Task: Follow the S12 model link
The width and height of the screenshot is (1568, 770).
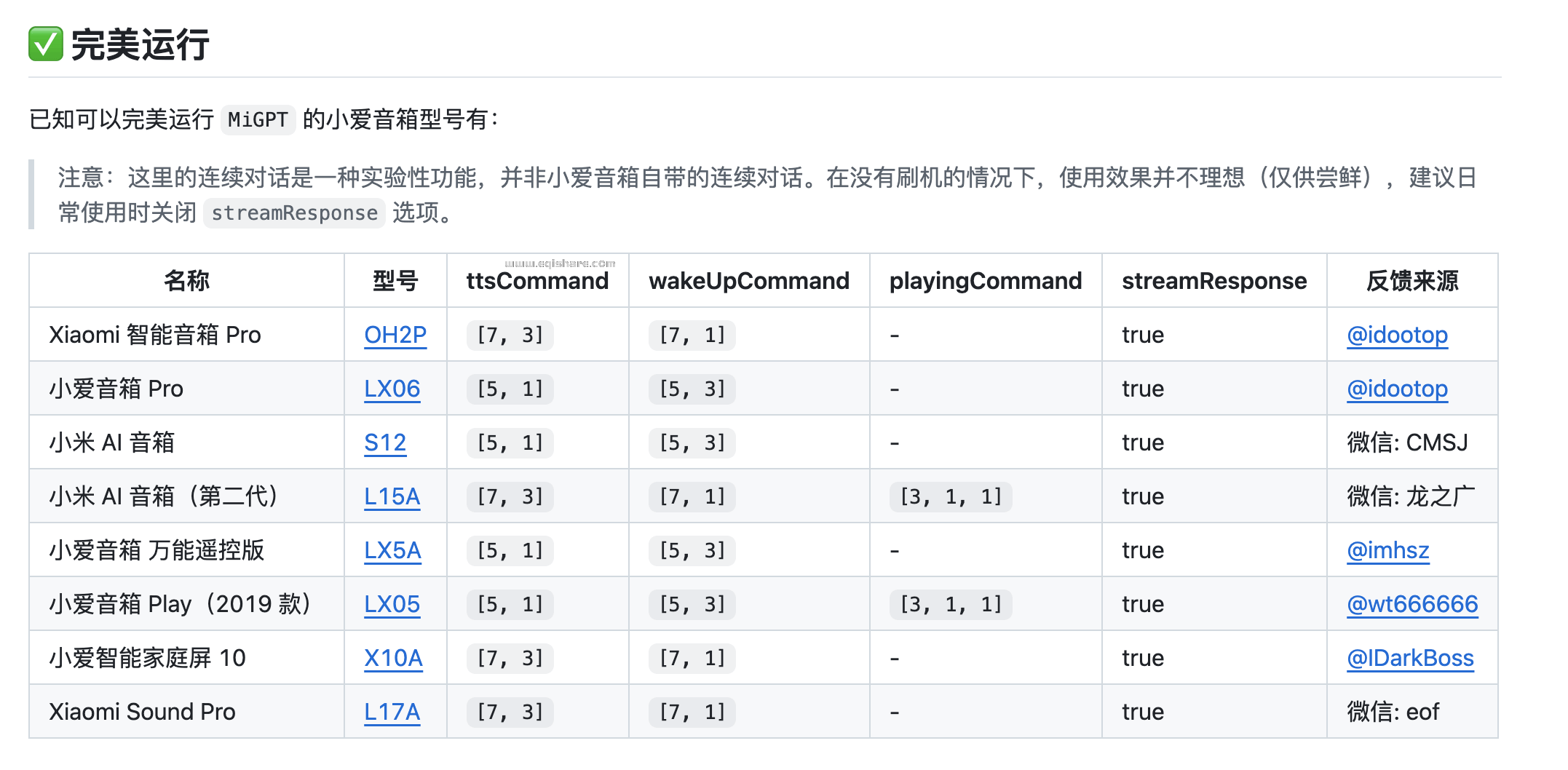Action: click(385, 442)
